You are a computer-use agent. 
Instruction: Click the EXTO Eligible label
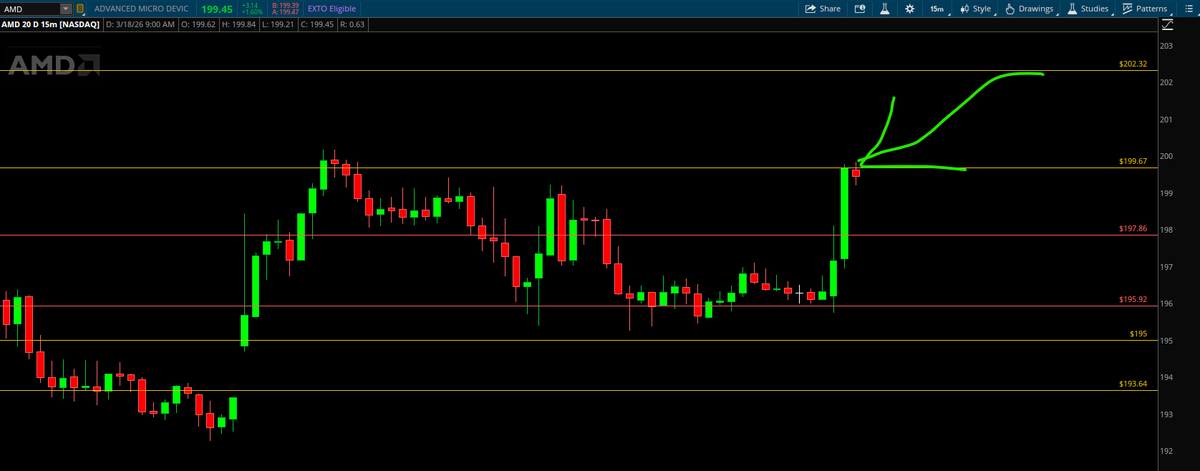(331, 8)
